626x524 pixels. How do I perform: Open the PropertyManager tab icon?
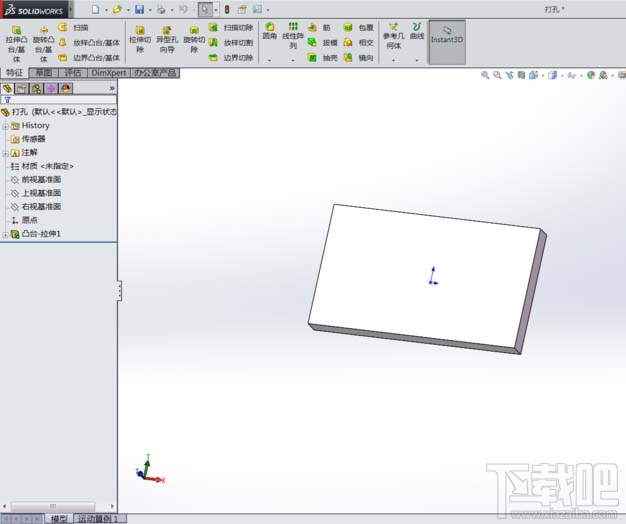point(22,89)
